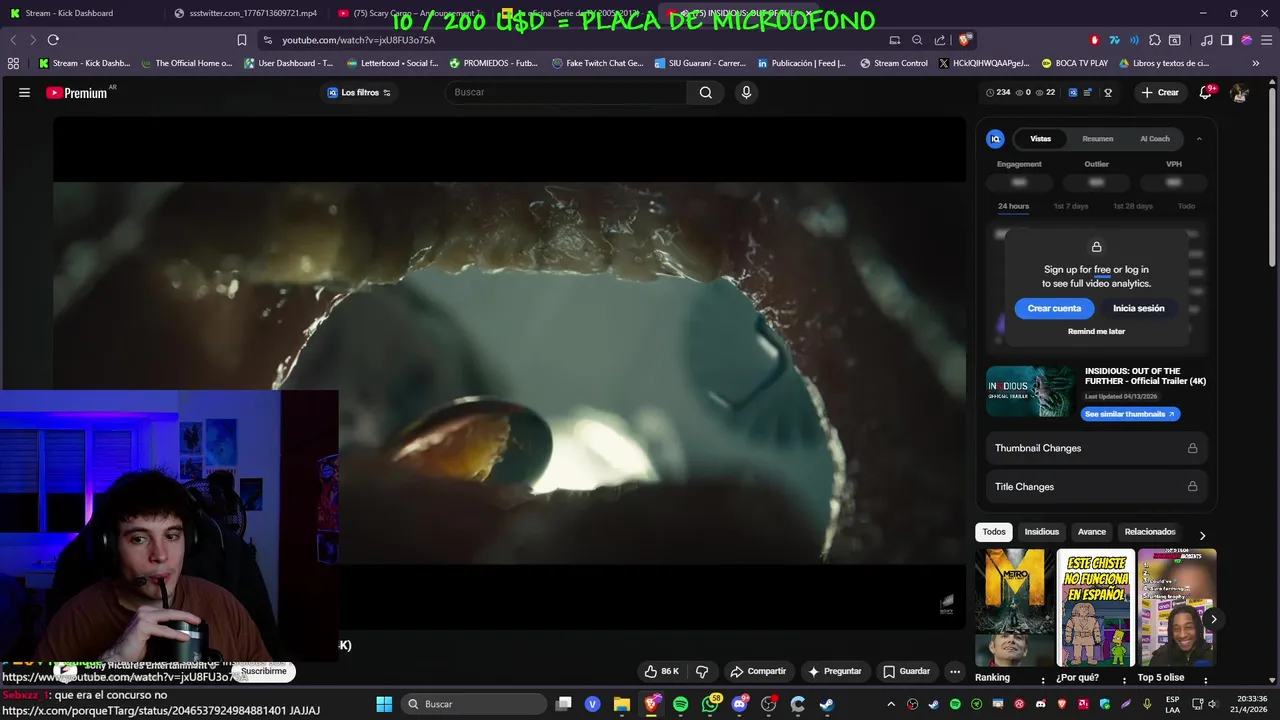The height and width of the screenshot is (720, 1280).
Task: Click the Windows Start button
Action: [384, 704]
